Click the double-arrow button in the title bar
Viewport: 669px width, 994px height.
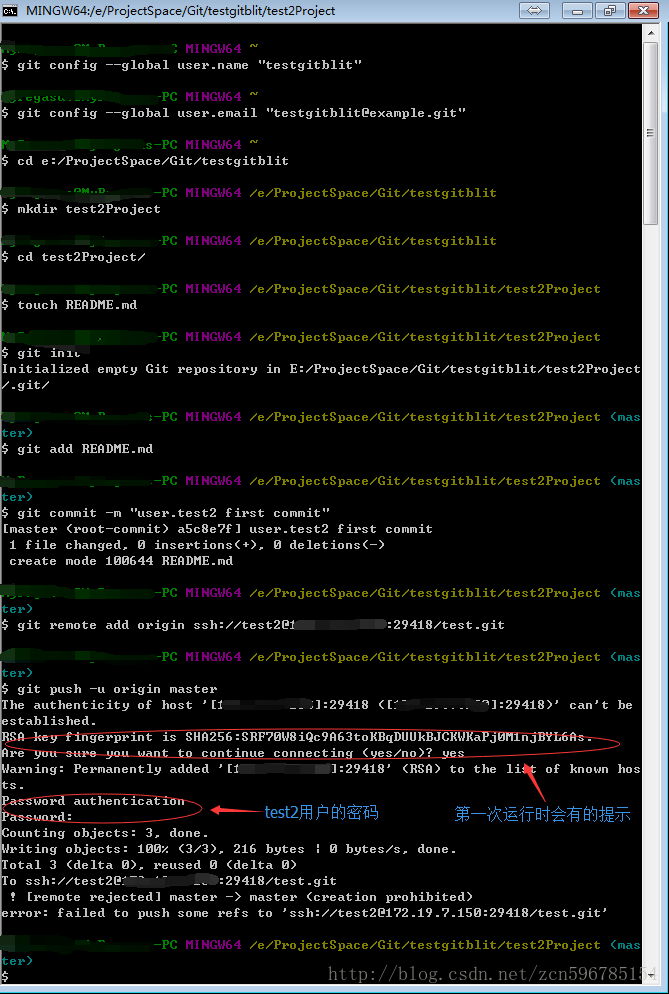point(534,11)
